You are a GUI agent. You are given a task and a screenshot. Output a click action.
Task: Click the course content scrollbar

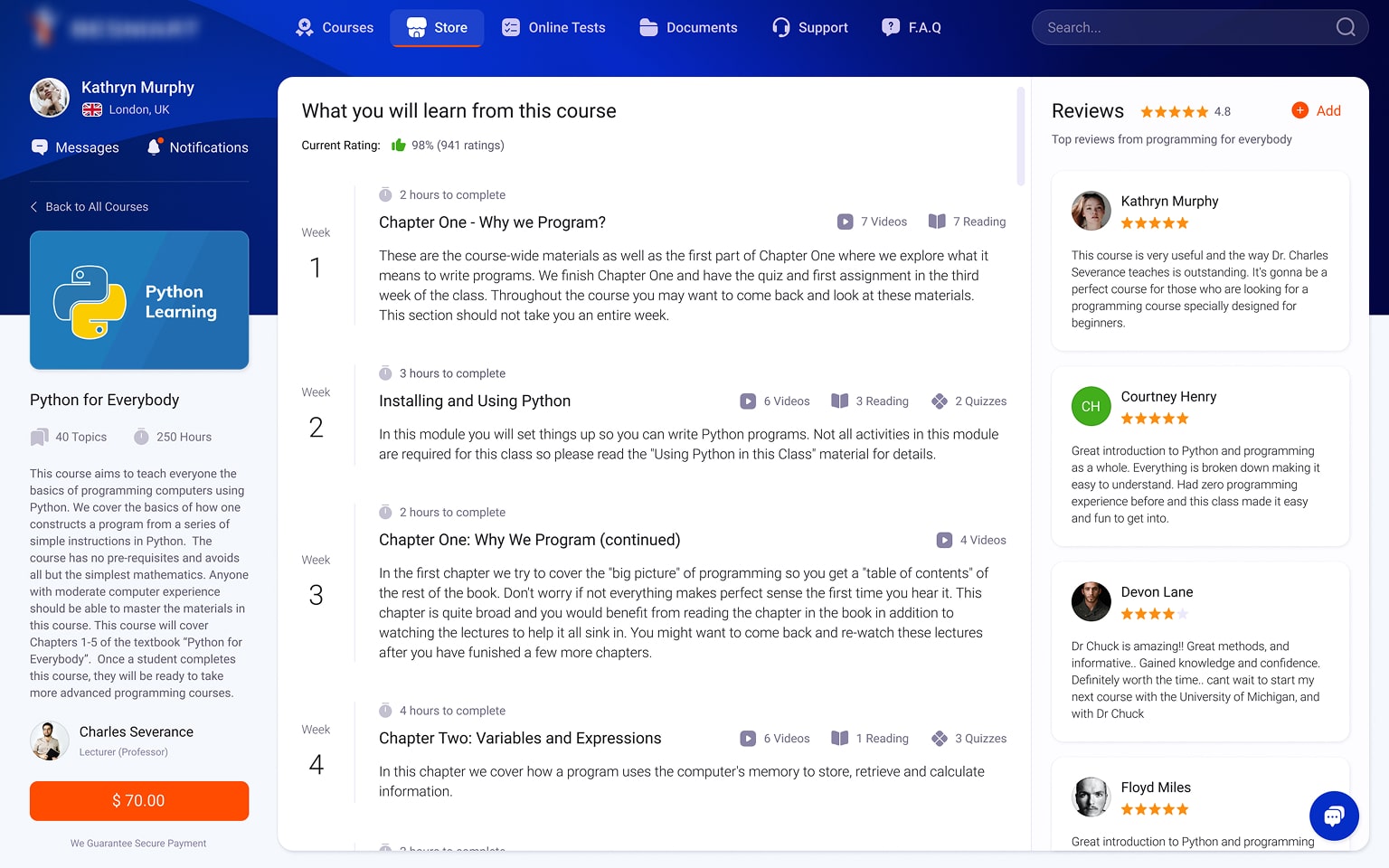1021,137
